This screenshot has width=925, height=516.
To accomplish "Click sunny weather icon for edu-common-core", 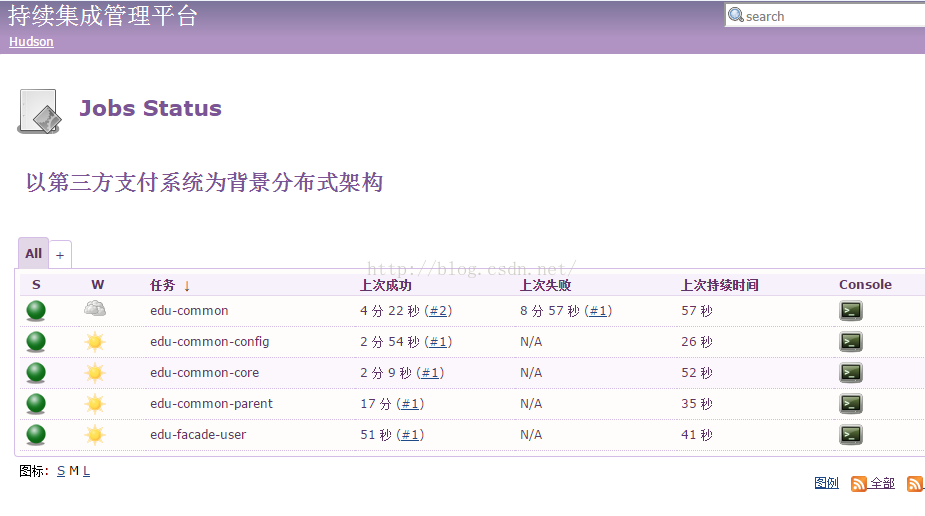I will [x=95, y=372].
